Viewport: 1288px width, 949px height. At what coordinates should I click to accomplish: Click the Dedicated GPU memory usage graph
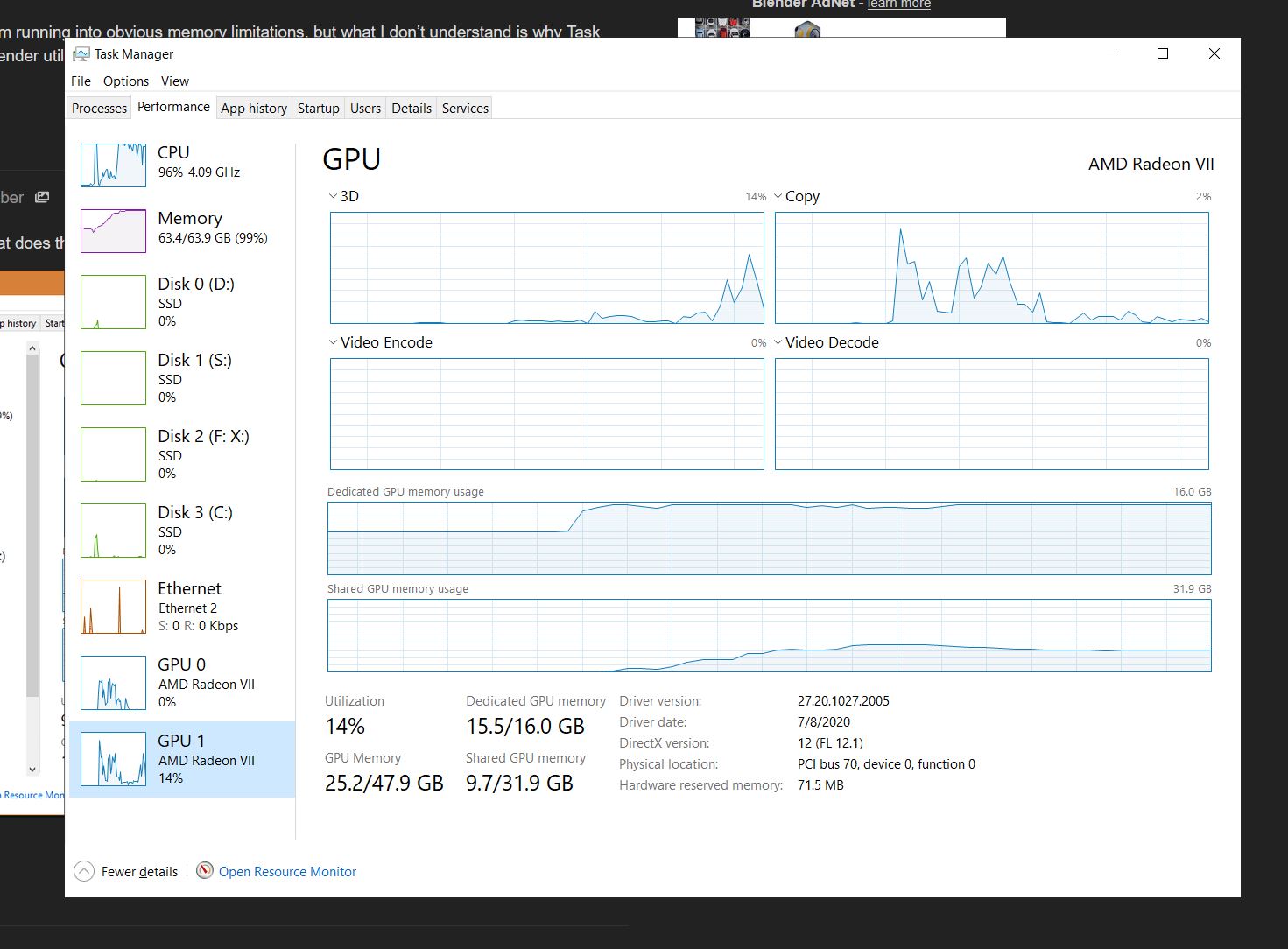pos(770,538)
